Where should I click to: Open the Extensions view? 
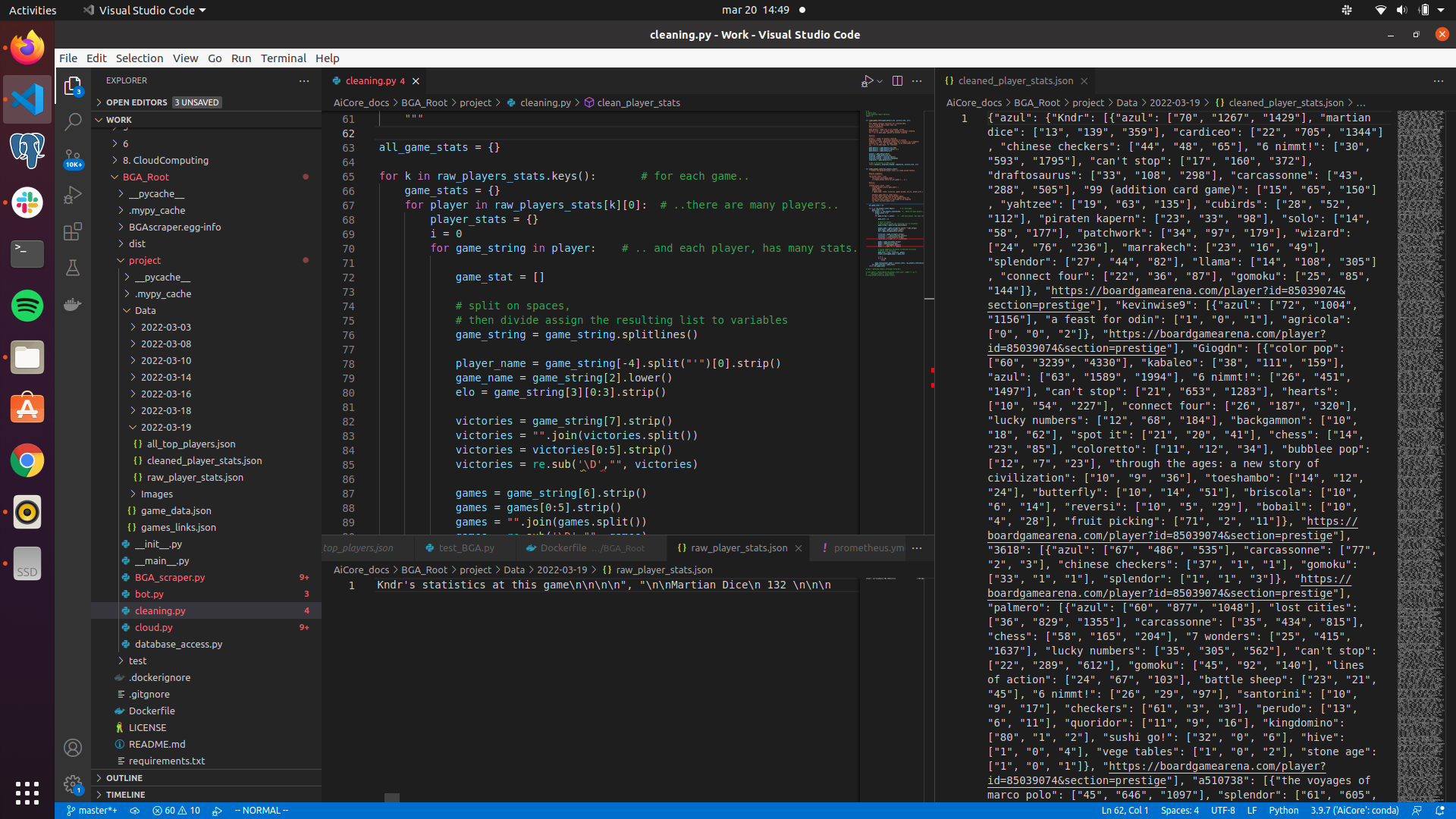click(x=73, y=231)
